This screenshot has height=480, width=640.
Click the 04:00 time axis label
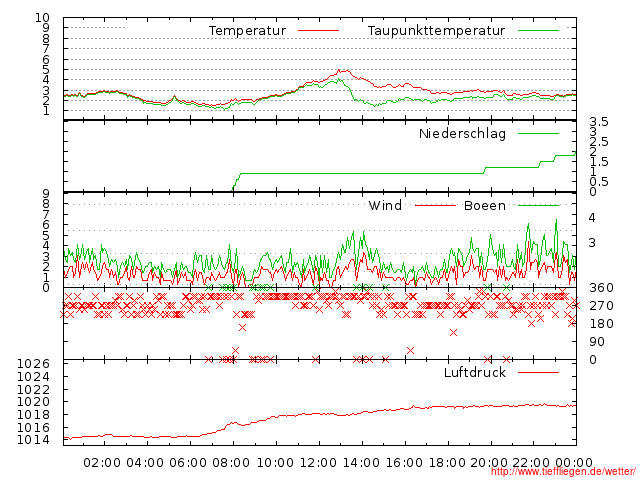point(145,463)
